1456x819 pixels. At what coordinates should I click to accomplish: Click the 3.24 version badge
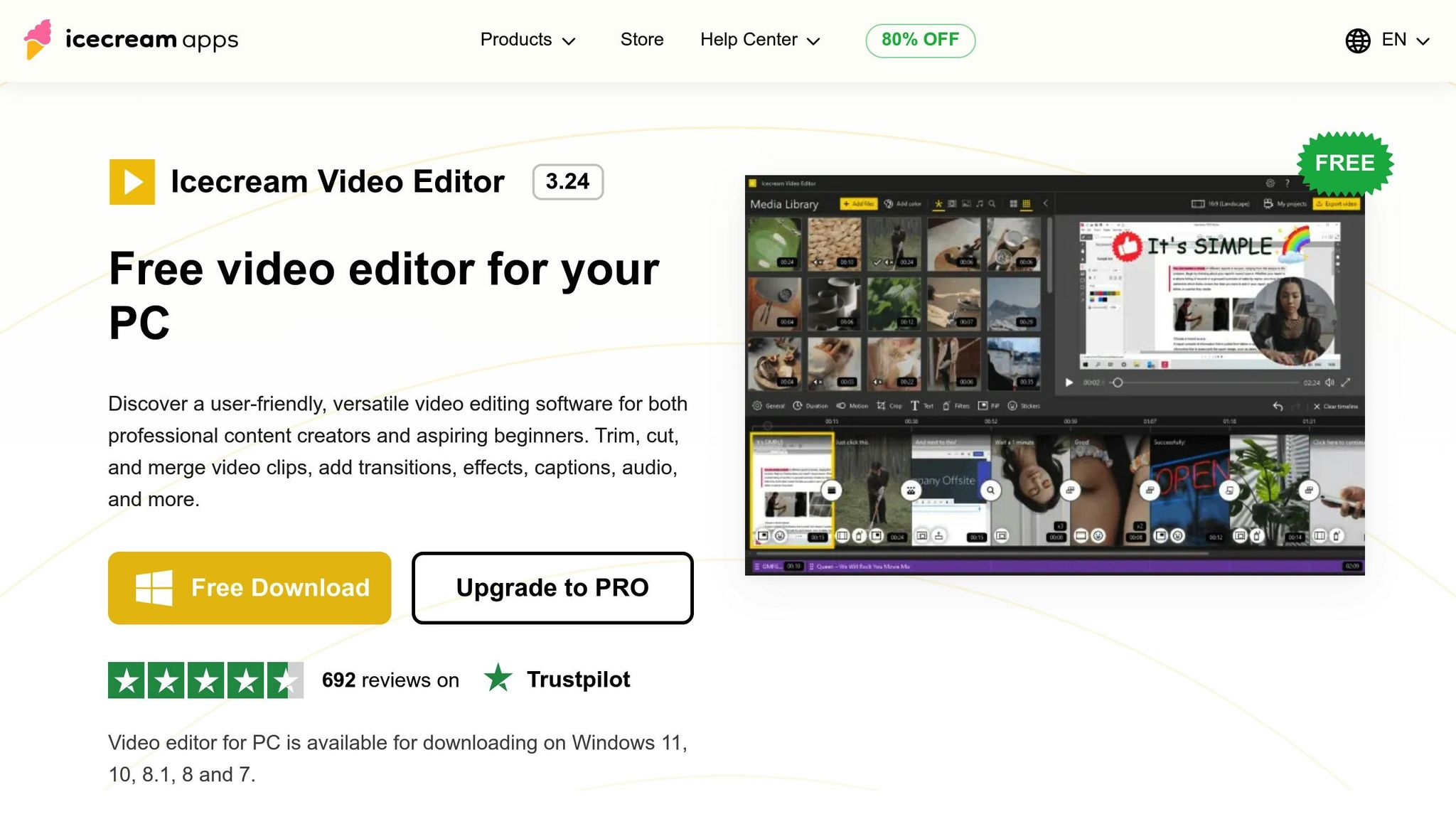[567, 182]
